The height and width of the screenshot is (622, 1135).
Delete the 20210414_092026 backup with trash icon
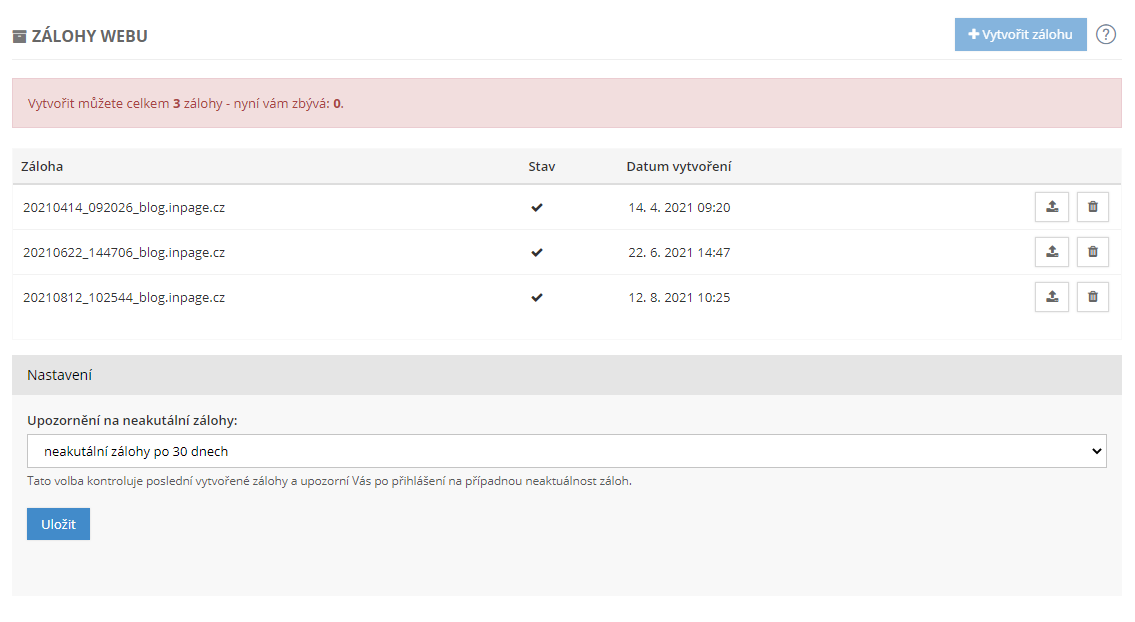(x=1092, y=207)
